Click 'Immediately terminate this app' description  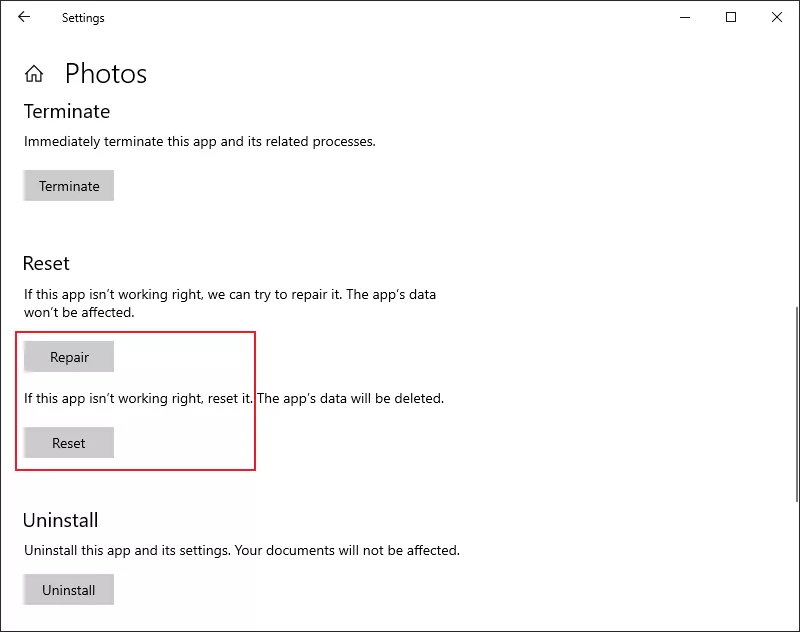pos(199,141)
